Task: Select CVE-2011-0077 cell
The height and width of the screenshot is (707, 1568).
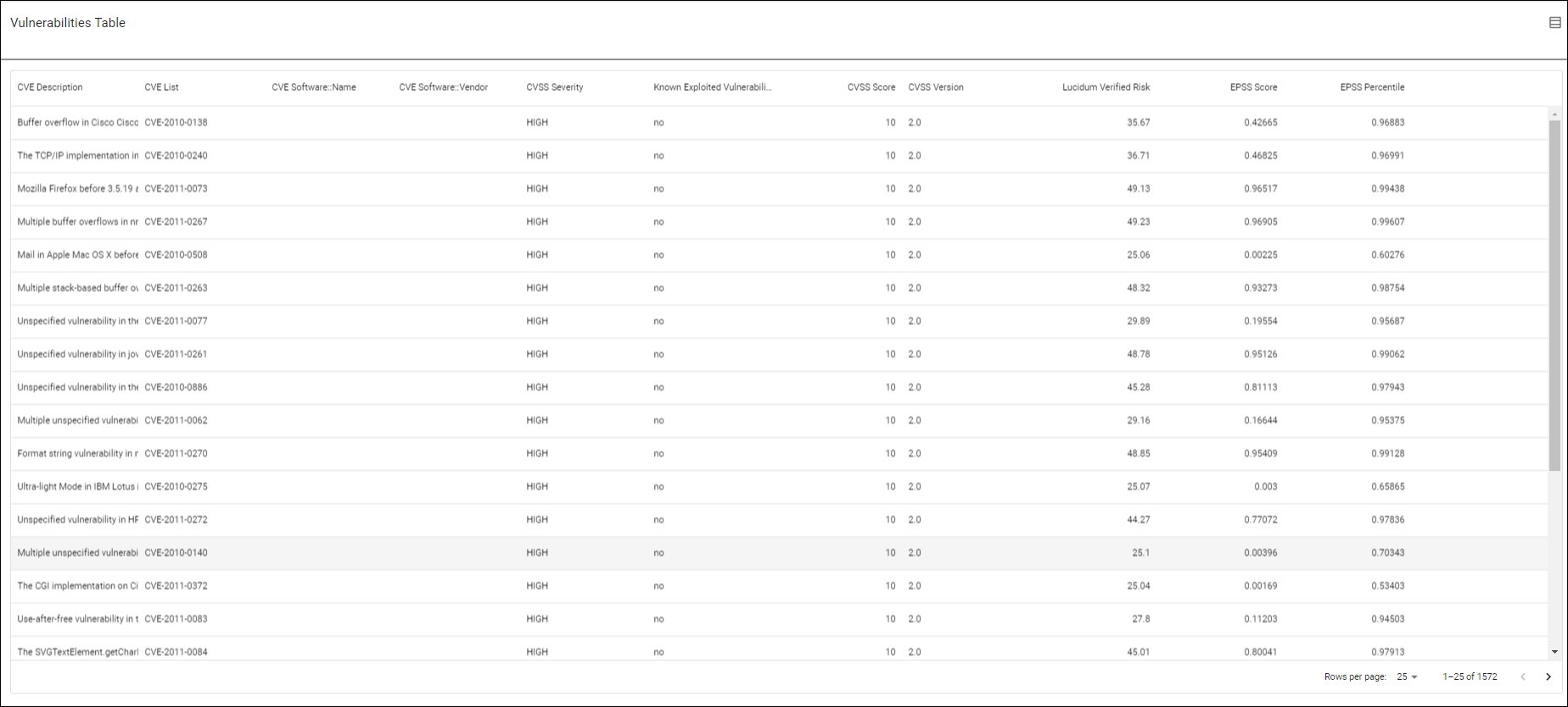Action: click(x=176, y=321)
